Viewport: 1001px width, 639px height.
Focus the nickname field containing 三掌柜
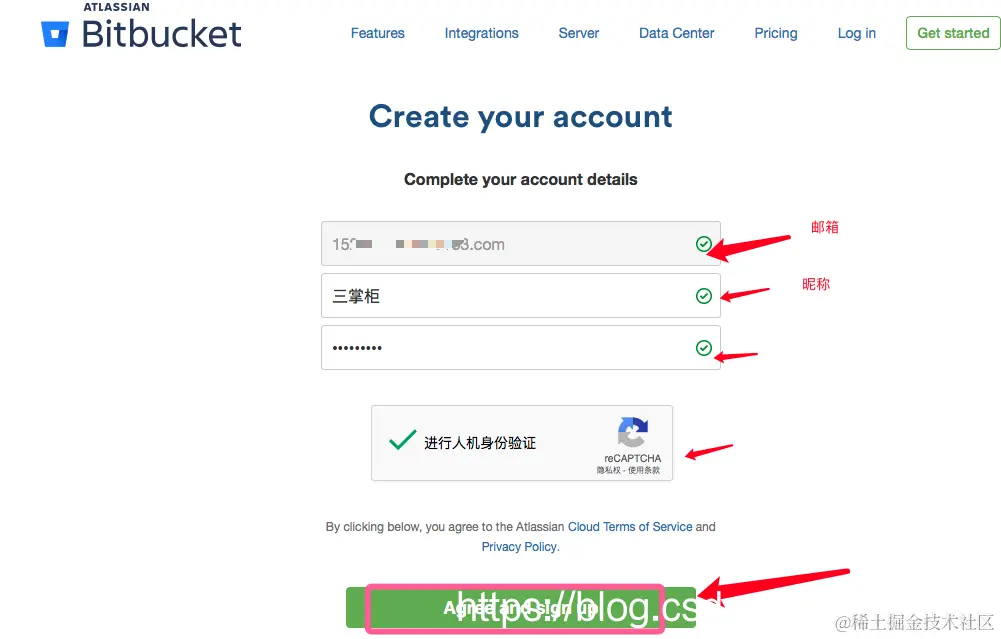[x=521, y=296]
